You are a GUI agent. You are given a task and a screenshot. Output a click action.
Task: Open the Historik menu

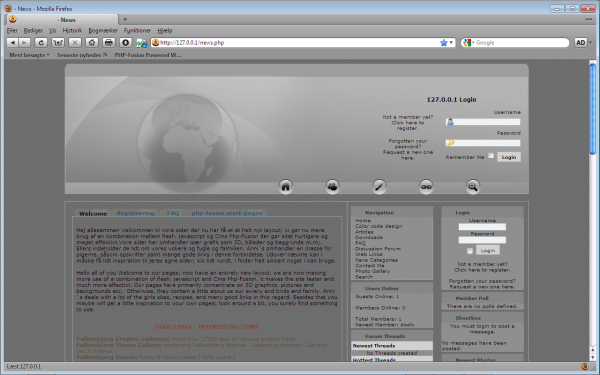click(72, 31)
